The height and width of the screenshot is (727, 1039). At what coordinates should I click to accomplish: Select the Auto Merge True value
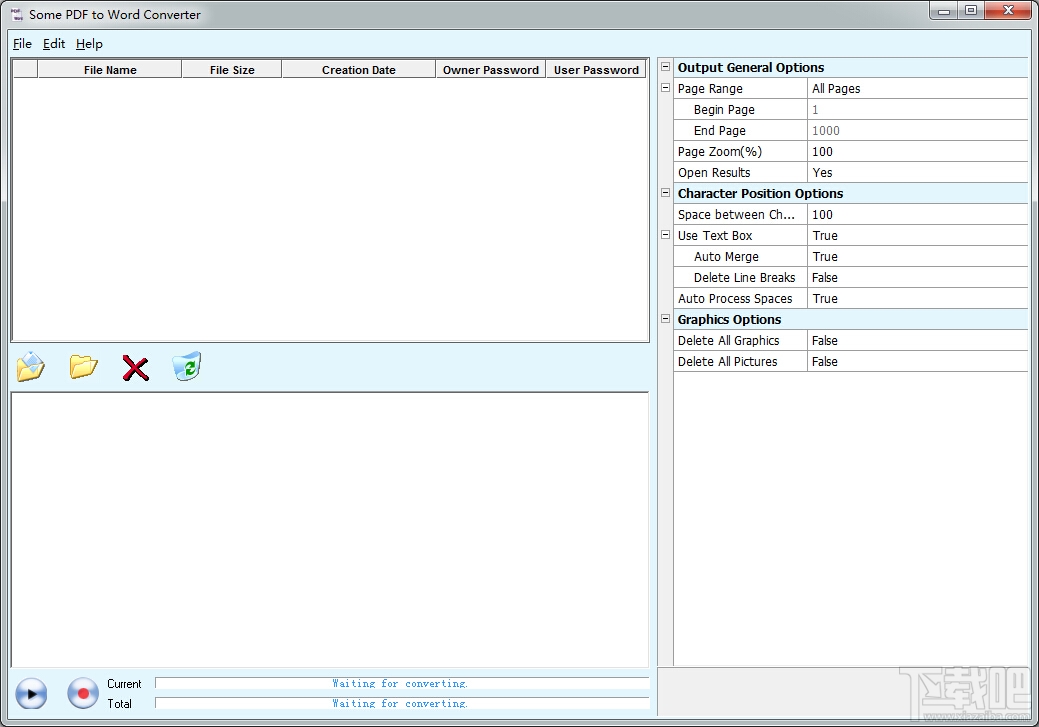[918, 257]
